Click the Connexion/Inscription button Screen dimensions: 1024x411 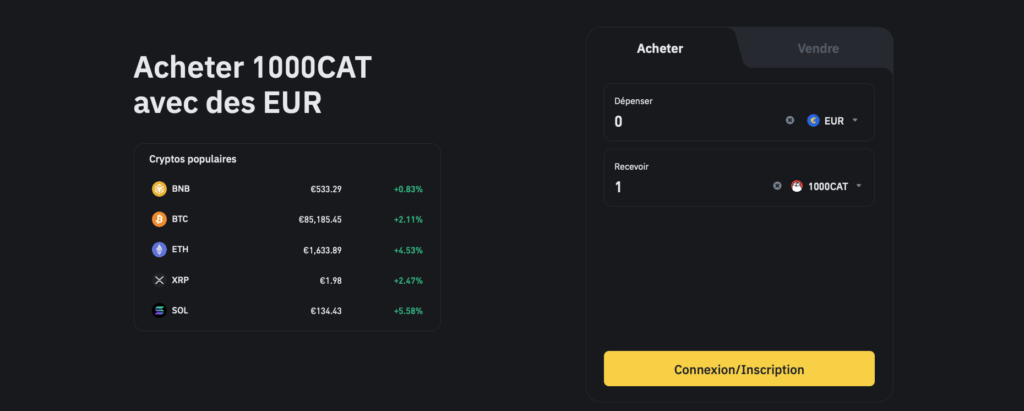click(739, 369)
